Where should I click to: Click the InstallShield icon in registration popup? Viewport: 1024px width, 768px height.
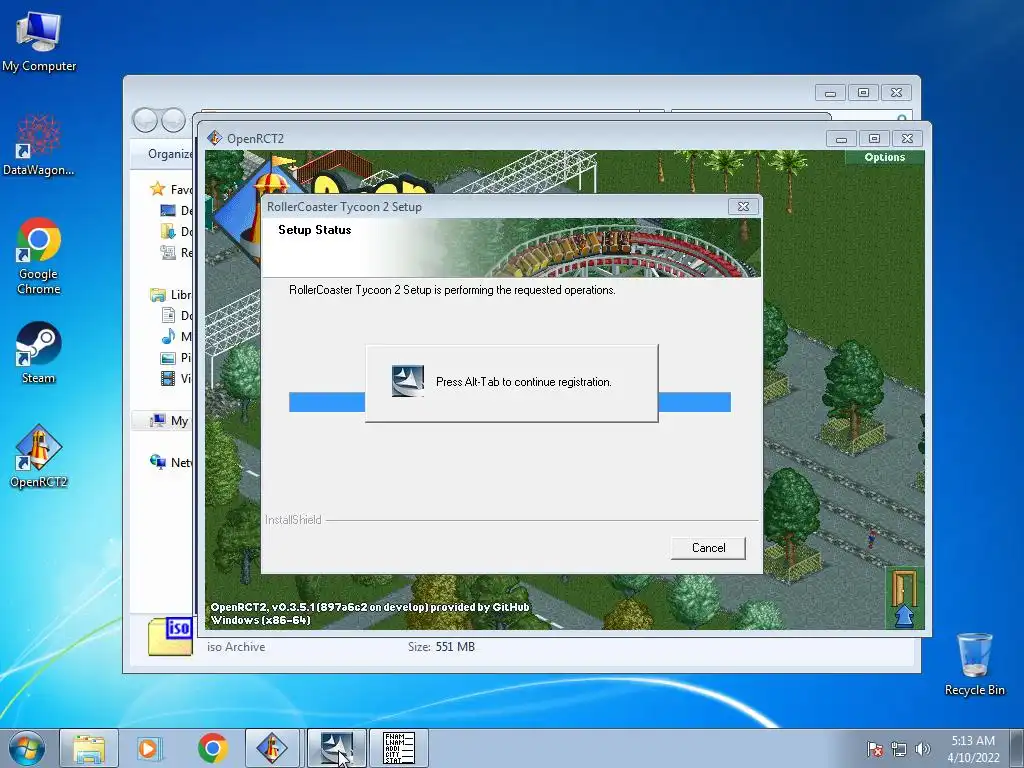(408, 381)
